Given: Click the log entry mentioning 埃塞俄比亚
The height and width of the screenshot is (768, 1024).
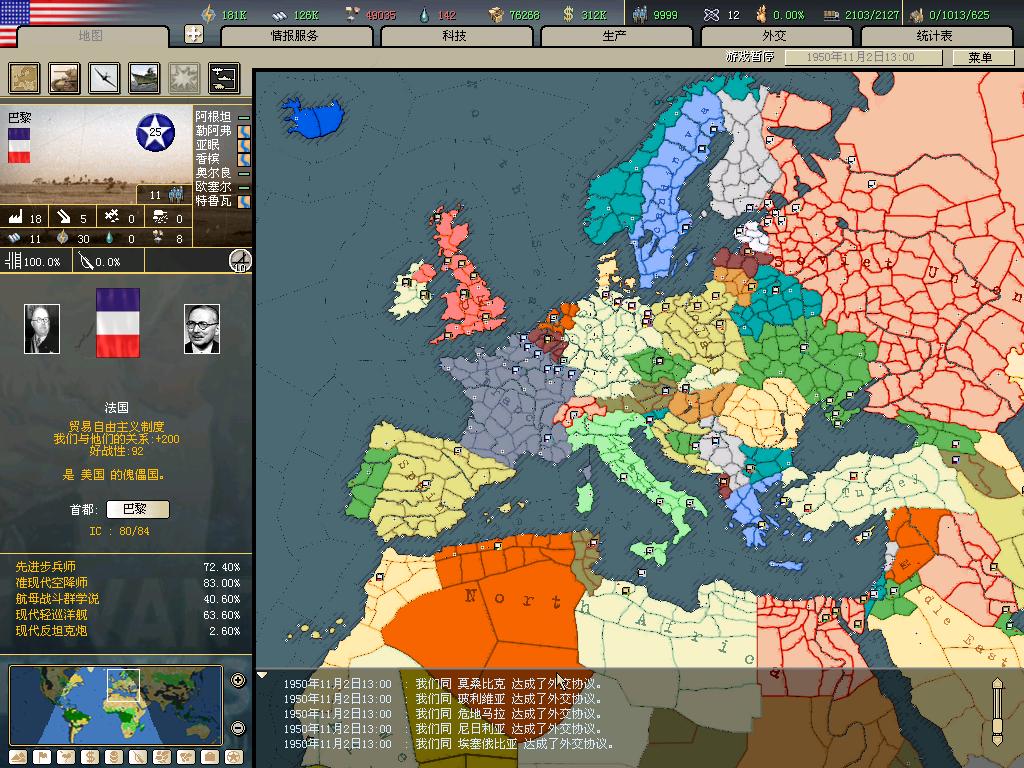Looking at the screenshot, I should 449,744.
